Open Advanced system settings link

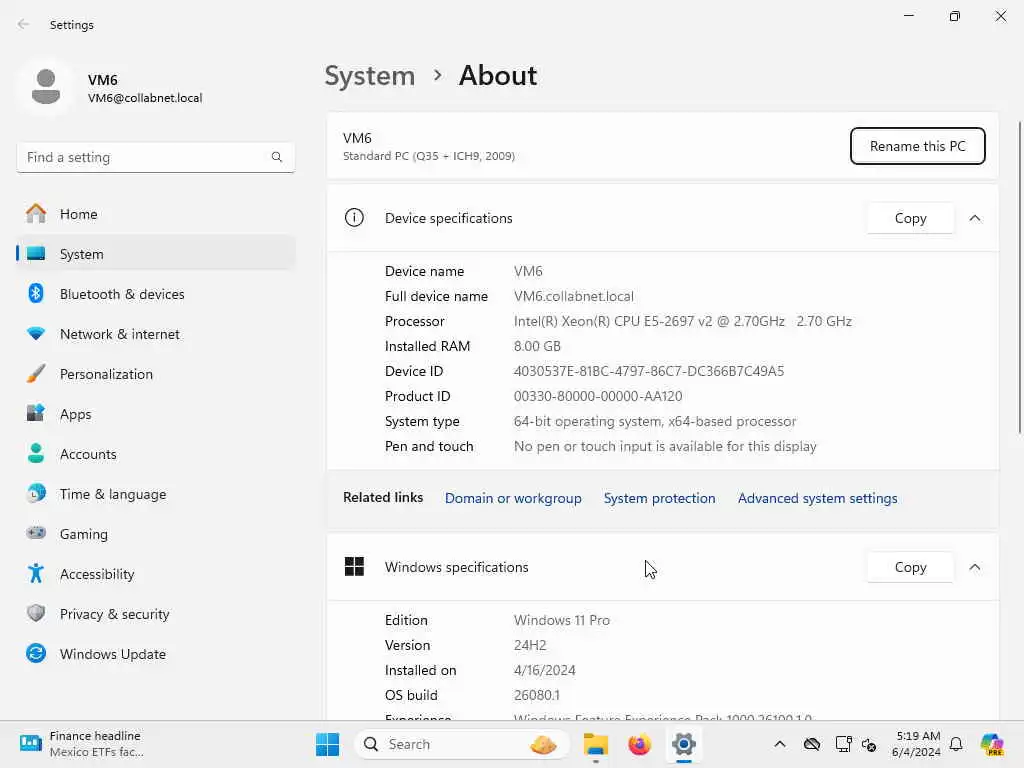(817, 498)
